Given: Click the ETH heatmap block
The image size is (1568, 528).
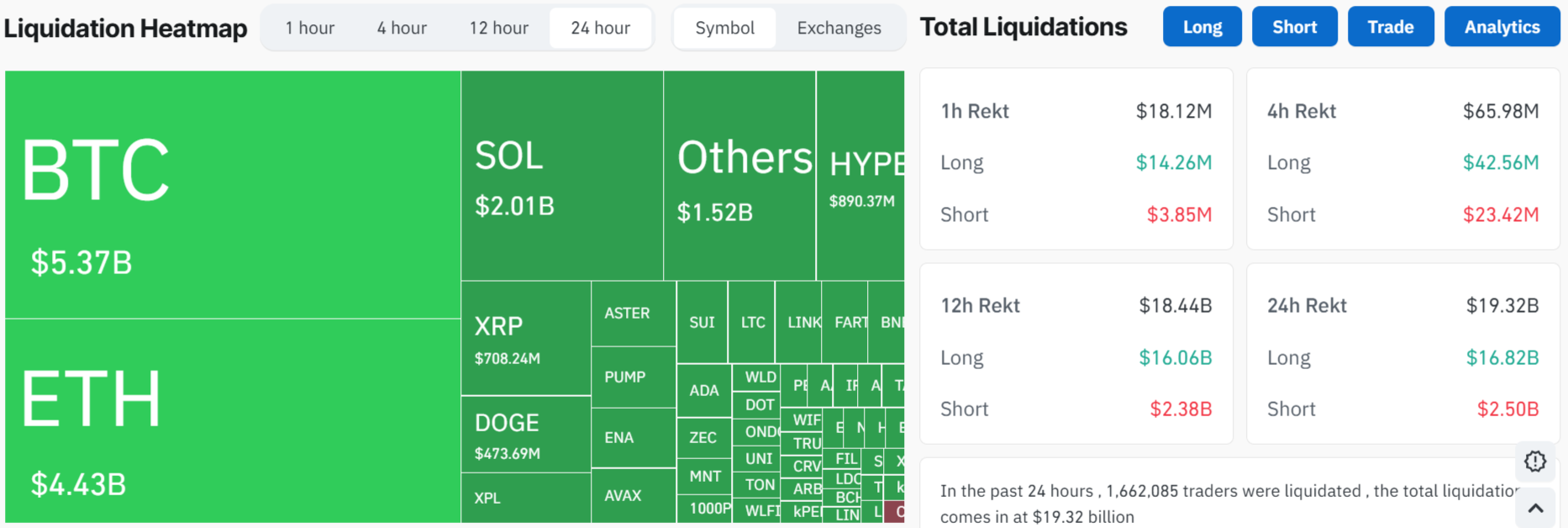Looking at the screenshot, I should (x=232, y=420).
